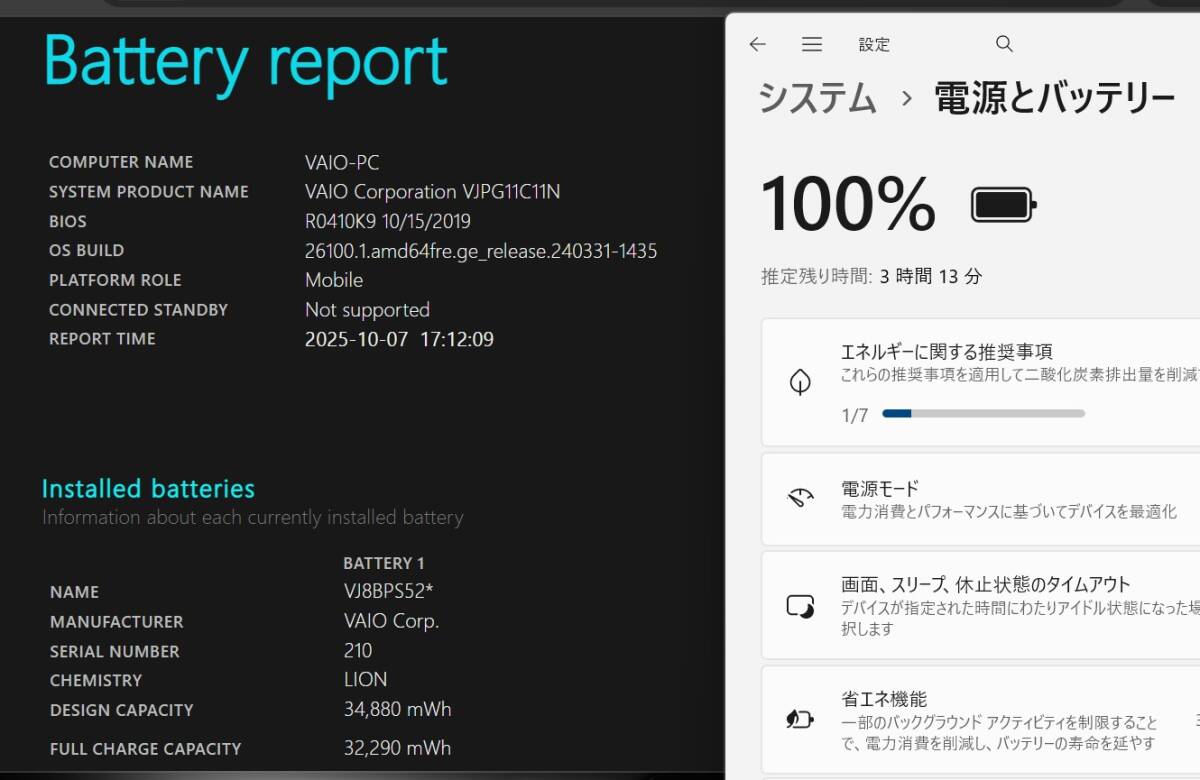Click the VAIO-PC computer name value
Viewport: 1200px width, 780px height.
click(x=342, y=162)
